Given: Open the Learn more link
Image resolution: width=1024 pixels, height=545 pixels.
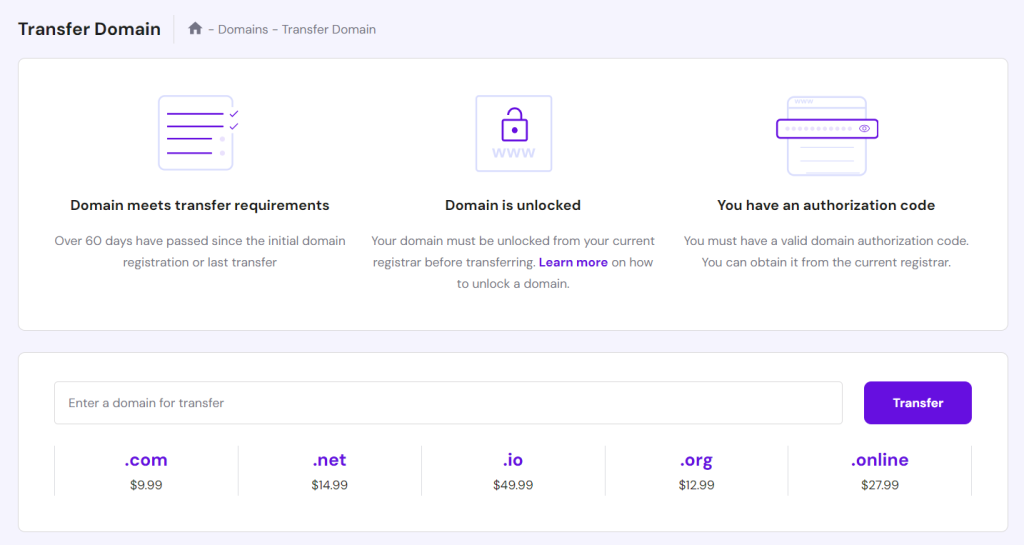Looking at the screenshot, I should coord(573,262).
